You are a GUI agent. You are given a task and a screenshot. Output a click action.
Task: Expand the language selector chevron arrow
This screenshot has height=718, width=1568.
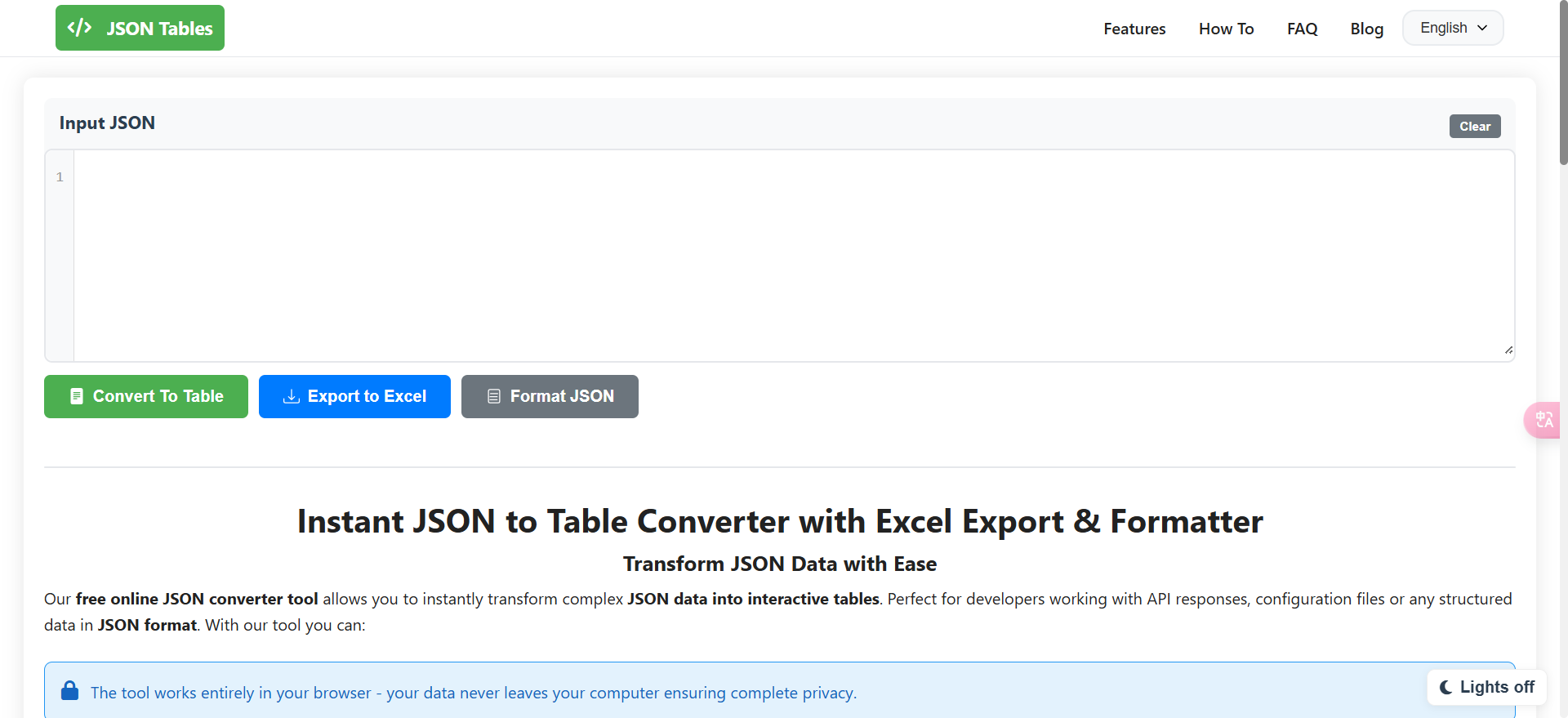pyautogui.click(x=1482, y=28)
